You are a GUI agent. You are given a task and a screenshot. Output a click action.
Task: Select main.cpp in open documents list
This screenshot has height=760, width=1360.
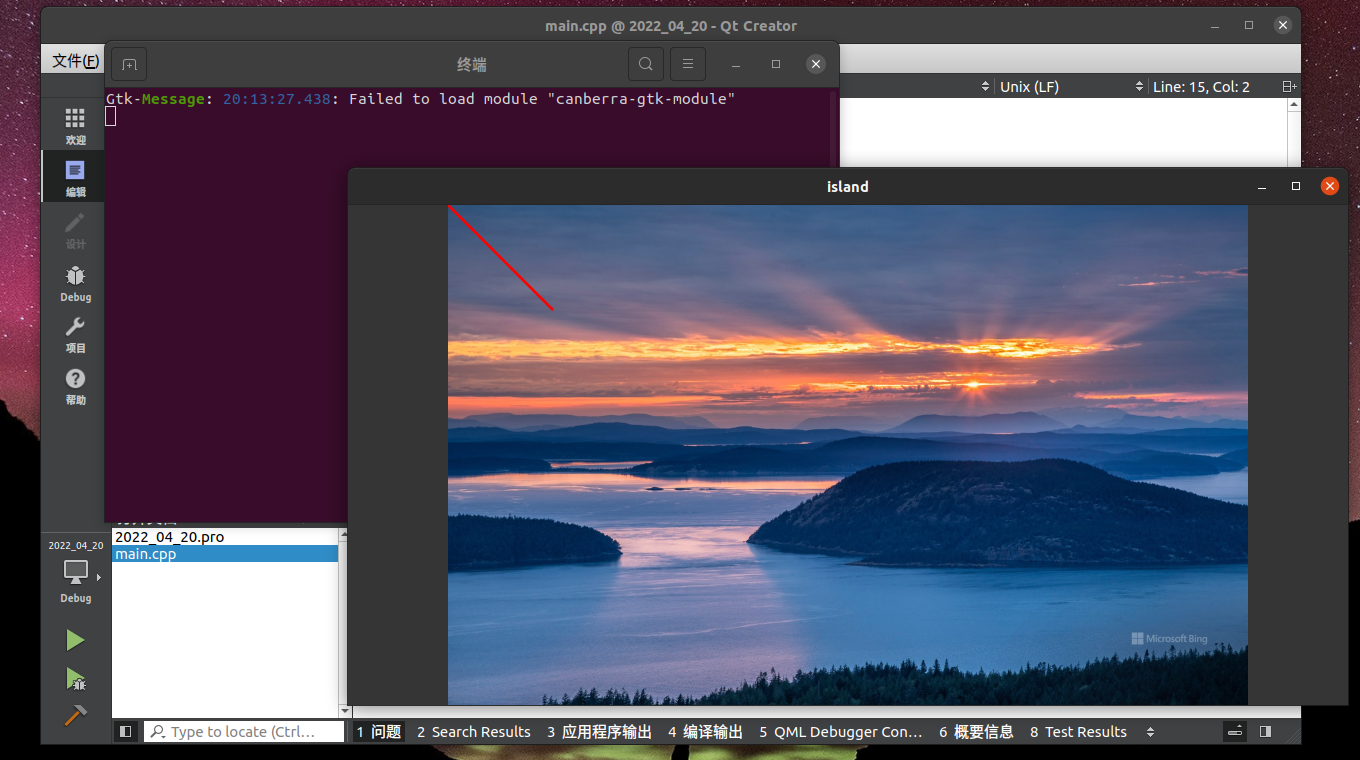click(x=225, y=554)
